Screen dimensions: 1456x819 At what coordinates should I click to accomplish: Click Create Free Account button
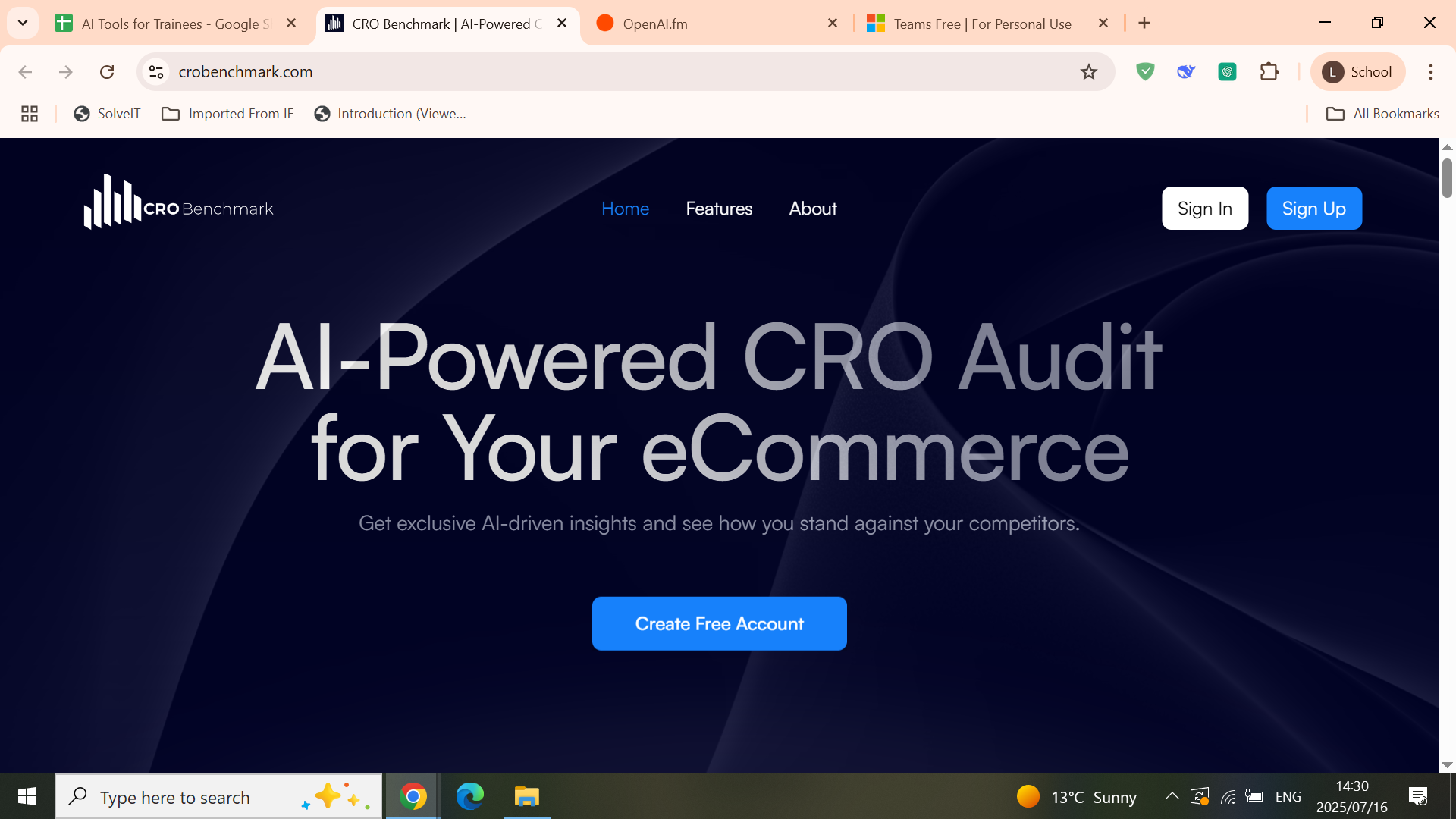[719, 623]
